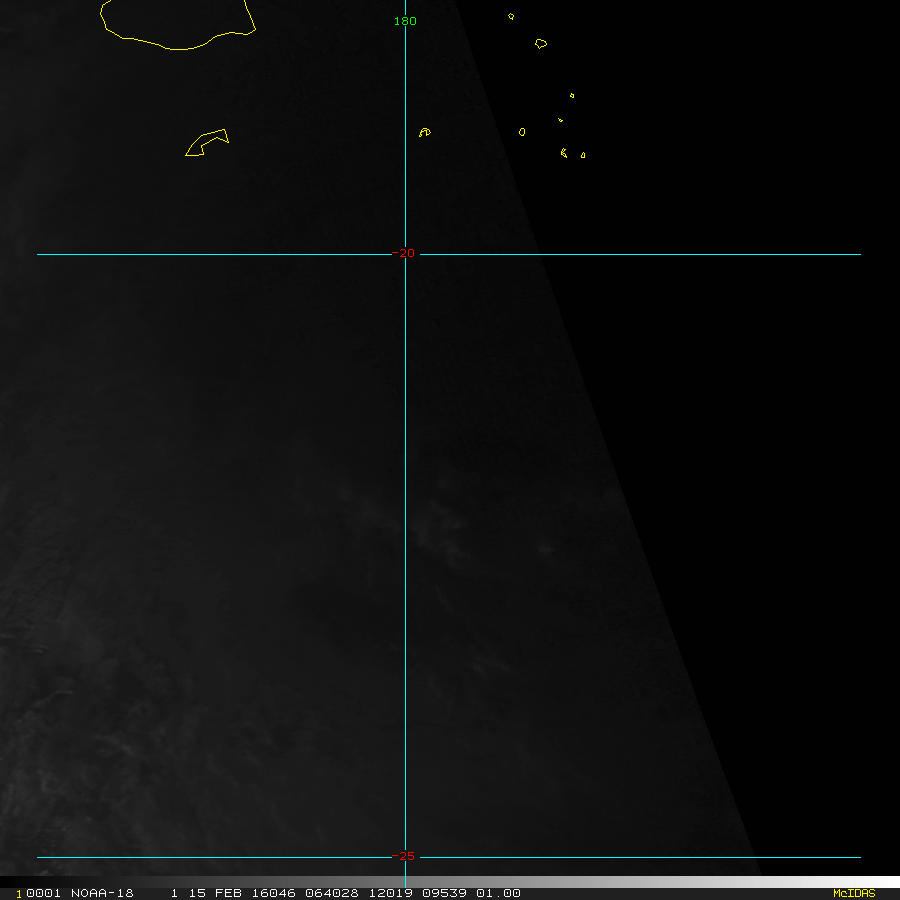The image size is (900, 900).
Task: Click the arrow-shaped yellow island outline
Action: 207,143
